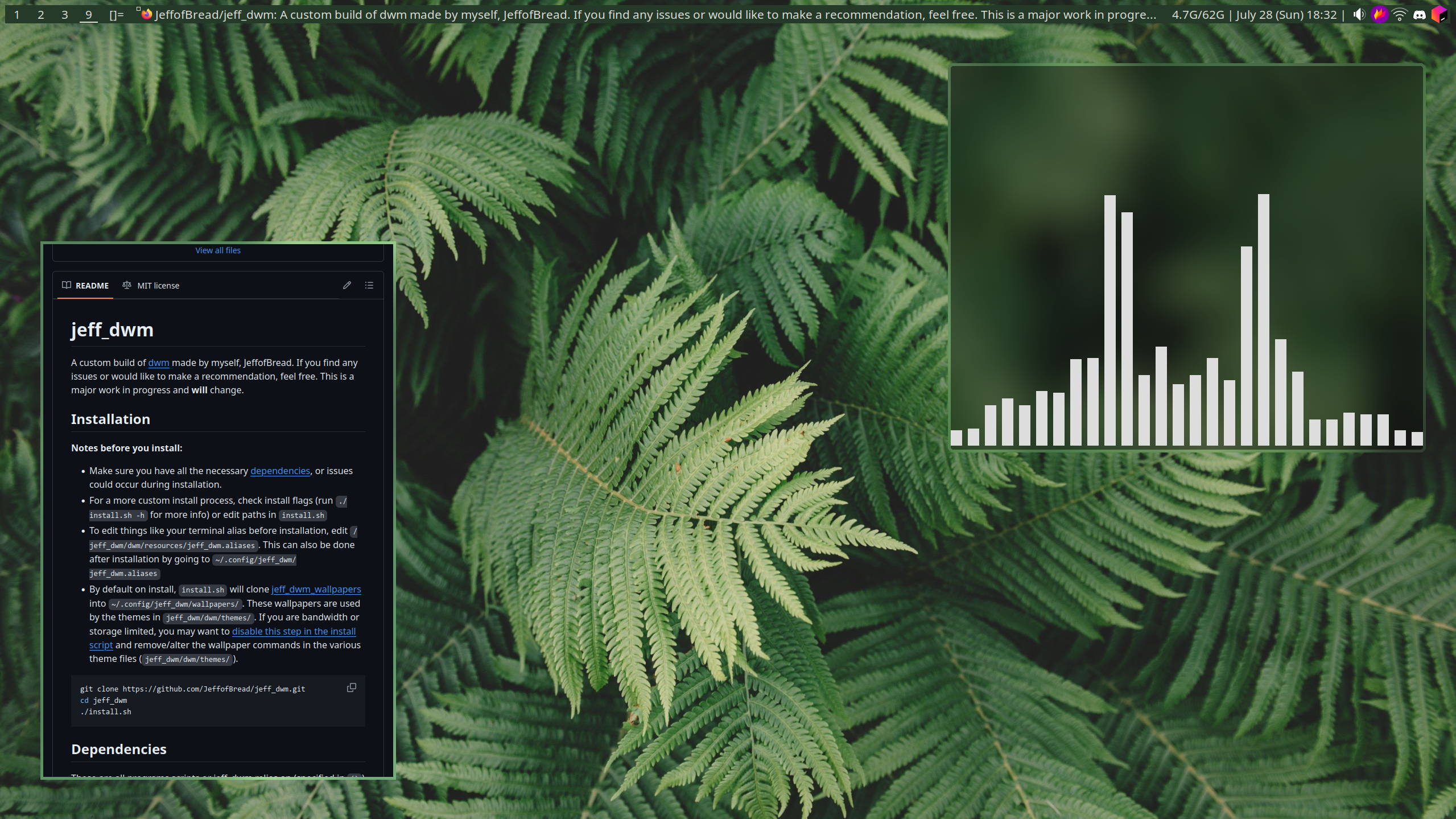Copy the git clone code block
Viewport: 1456px width, 819px height.
point(352,688)
